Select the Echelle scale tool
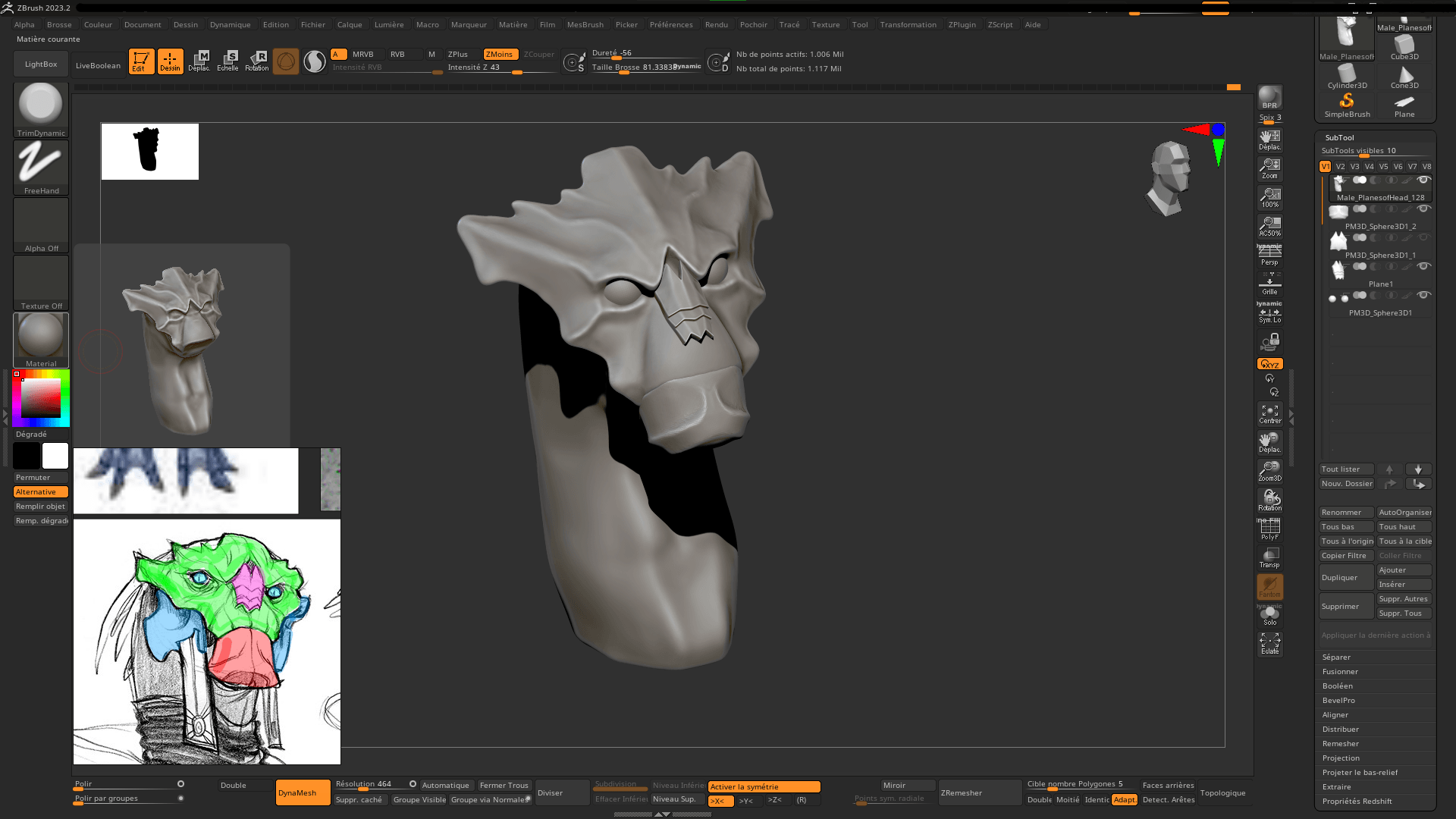The image size is (1456, 819). coord(227,61)
